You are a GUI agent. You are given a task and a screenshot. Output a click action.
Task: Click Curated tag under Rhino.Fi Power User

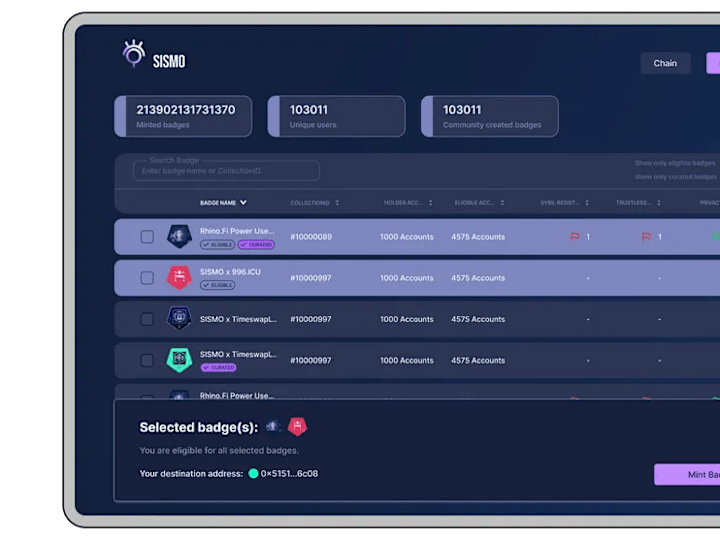tap(256, 245)
